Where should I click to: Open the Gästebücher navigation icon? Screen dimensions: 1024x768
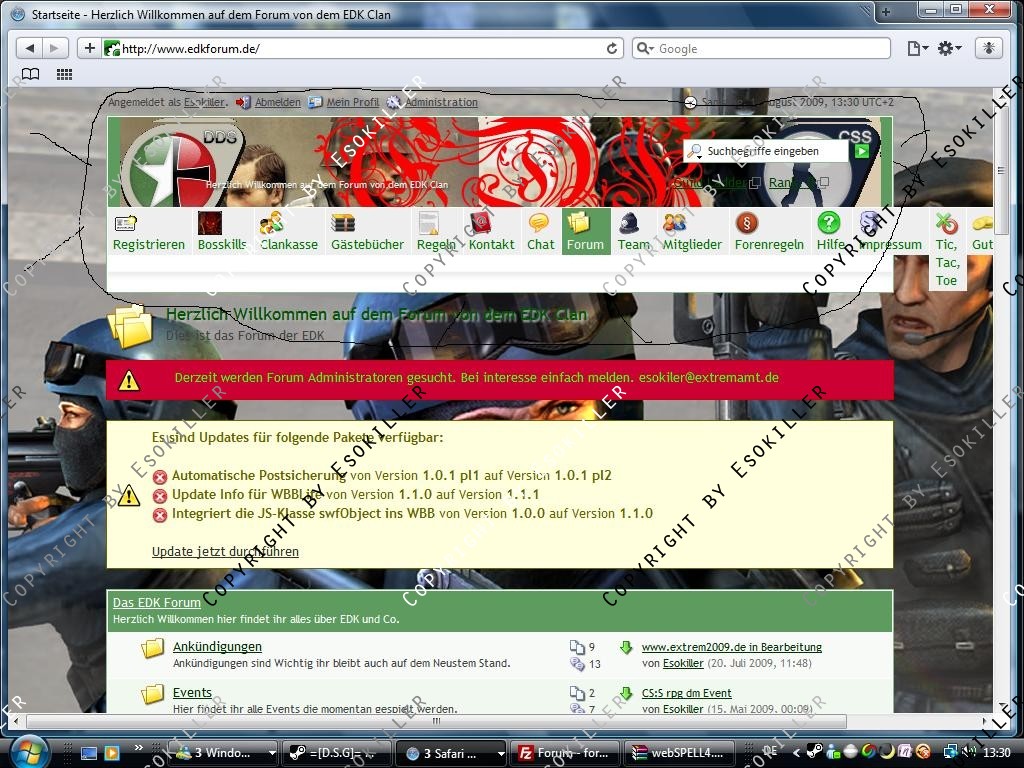click(x=343, y=223)
